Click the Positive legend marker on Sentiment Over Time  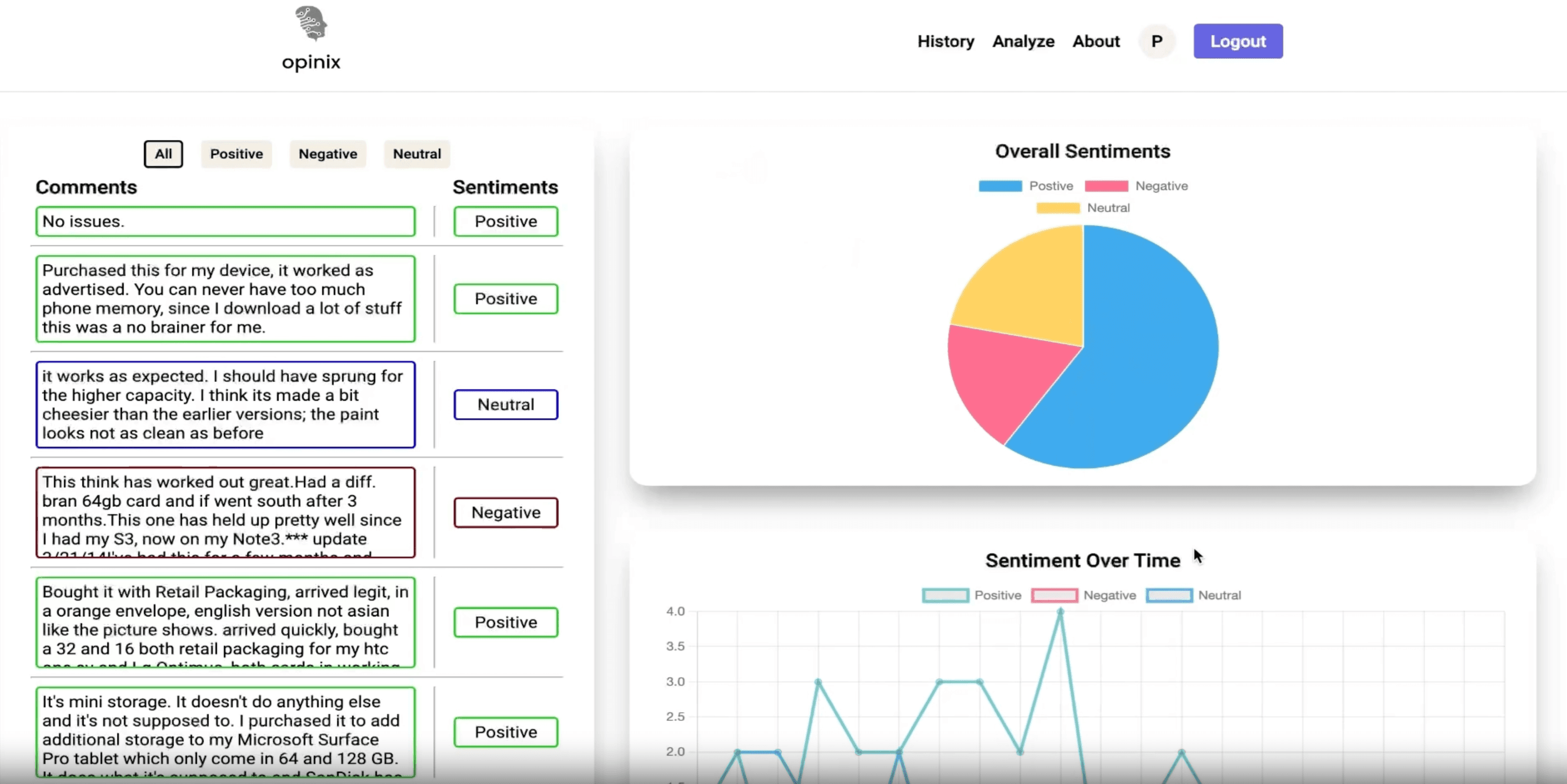coord(945,595)
